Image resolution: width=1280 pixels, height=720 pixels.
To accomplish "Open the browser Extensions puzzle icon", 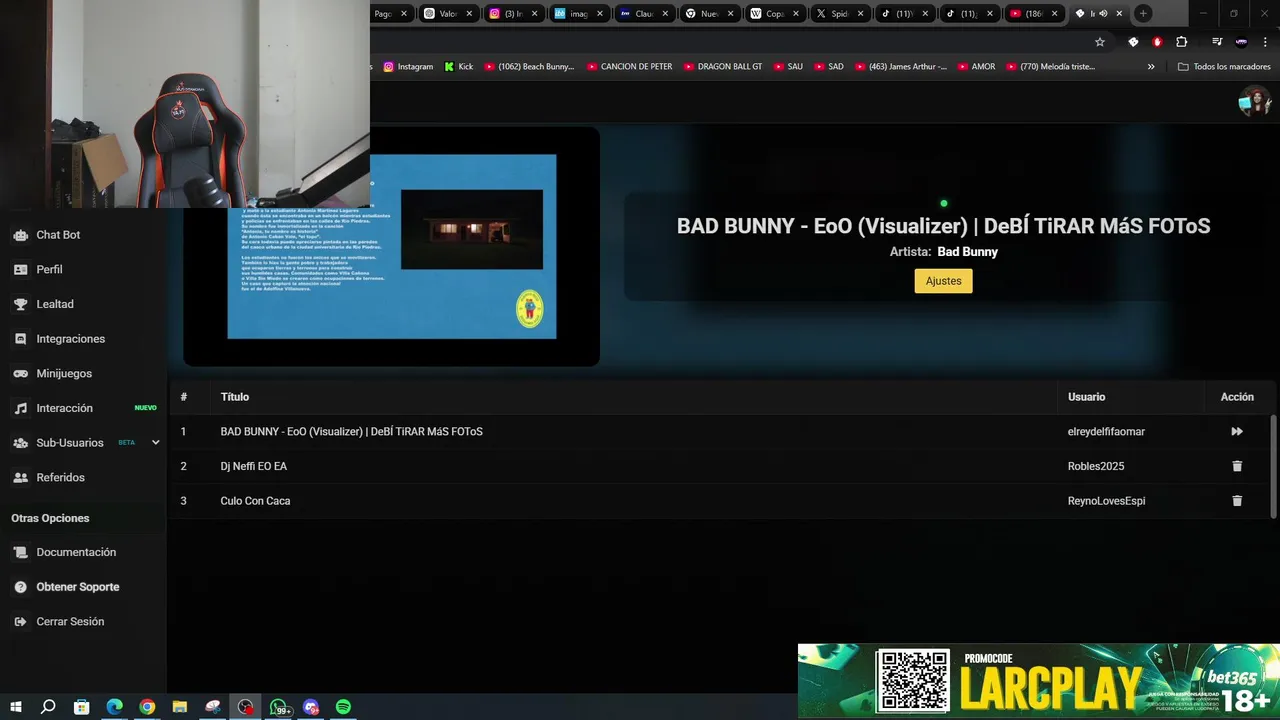I will click(1181, 42).
